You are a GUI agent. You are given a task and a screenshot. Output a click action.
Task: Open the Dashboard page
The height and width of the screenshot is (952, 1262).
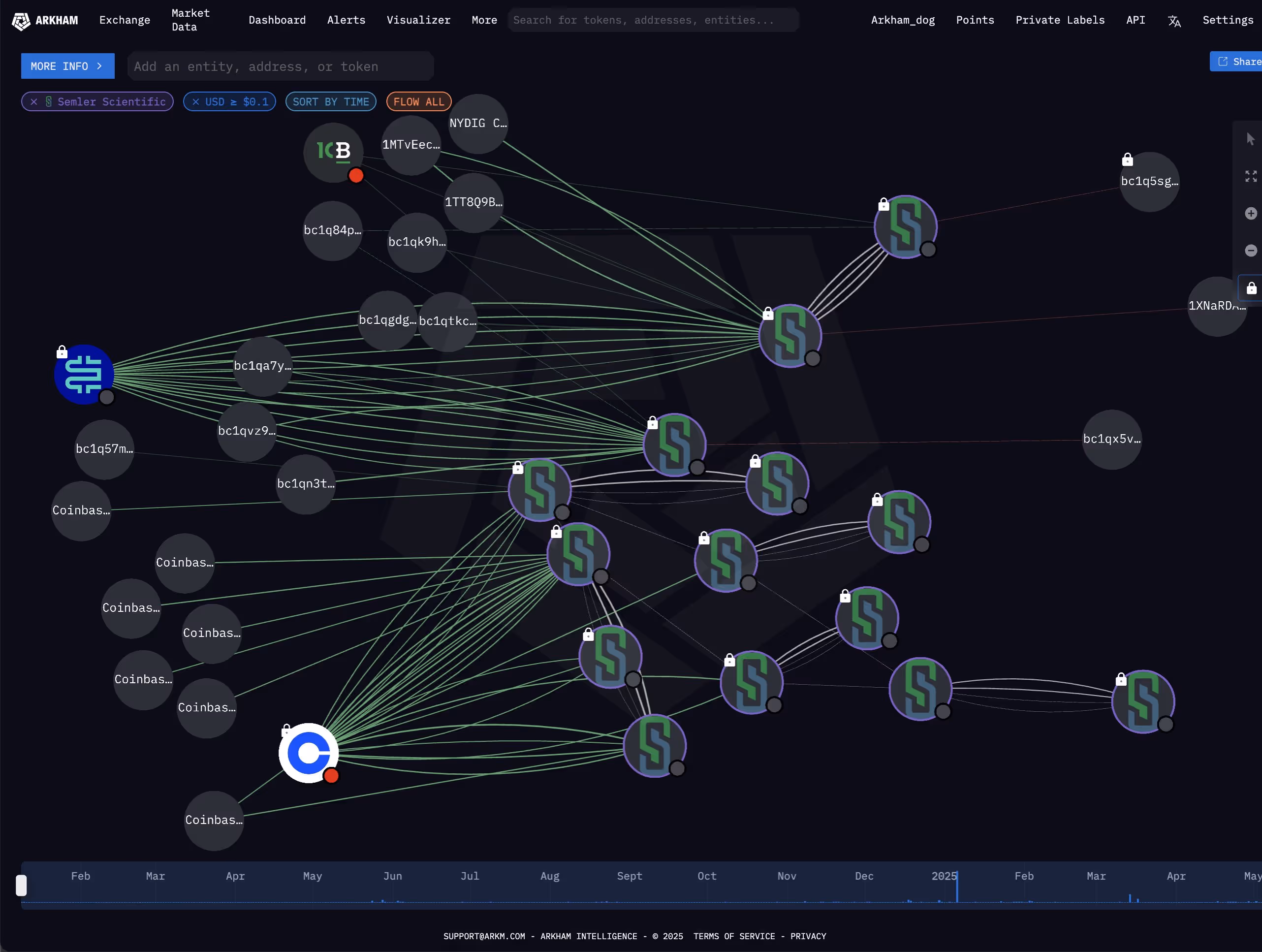277,20
